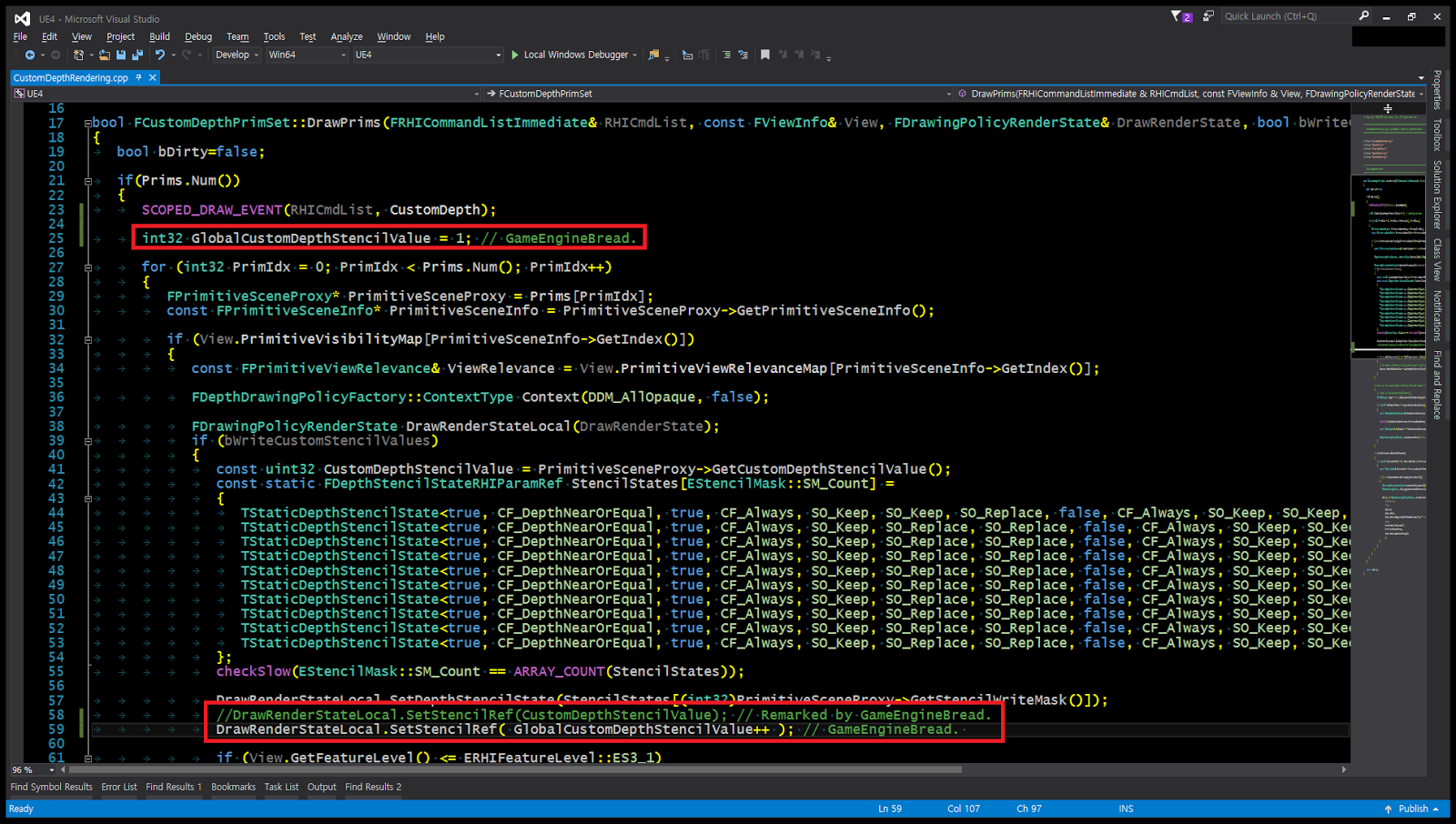The height and width of the screenshot is (824, 1456).
Task: Start debugging with the green play icon
Action: click(515, 55)
